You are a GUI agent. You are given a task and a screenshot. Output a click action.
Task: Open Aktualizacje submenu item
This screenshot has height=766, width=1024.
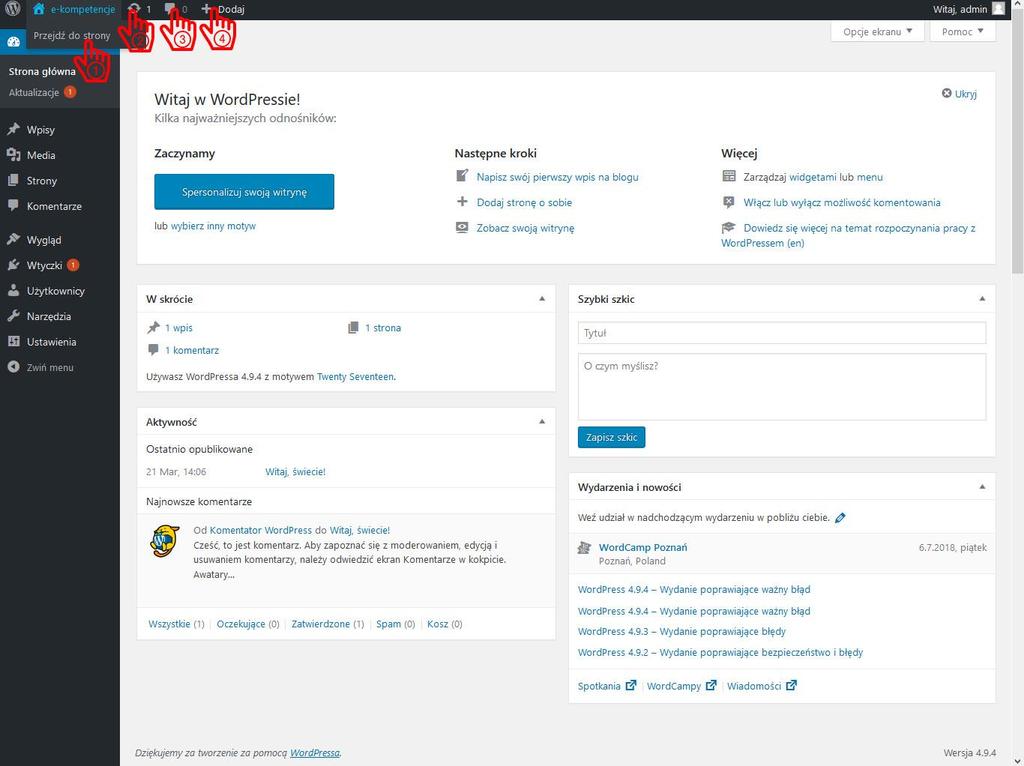pyautogui.click(x=34, y=92)
